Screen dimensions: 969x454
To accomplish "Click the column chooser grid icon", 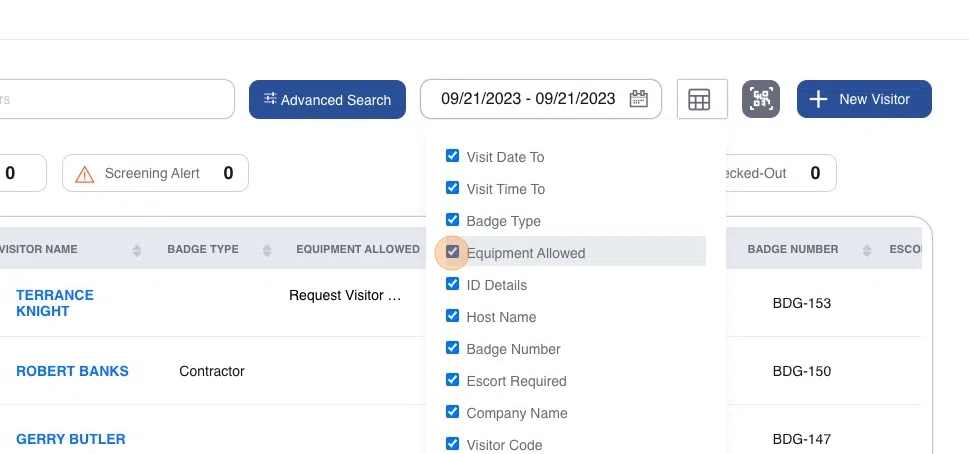I will [699, 100].
